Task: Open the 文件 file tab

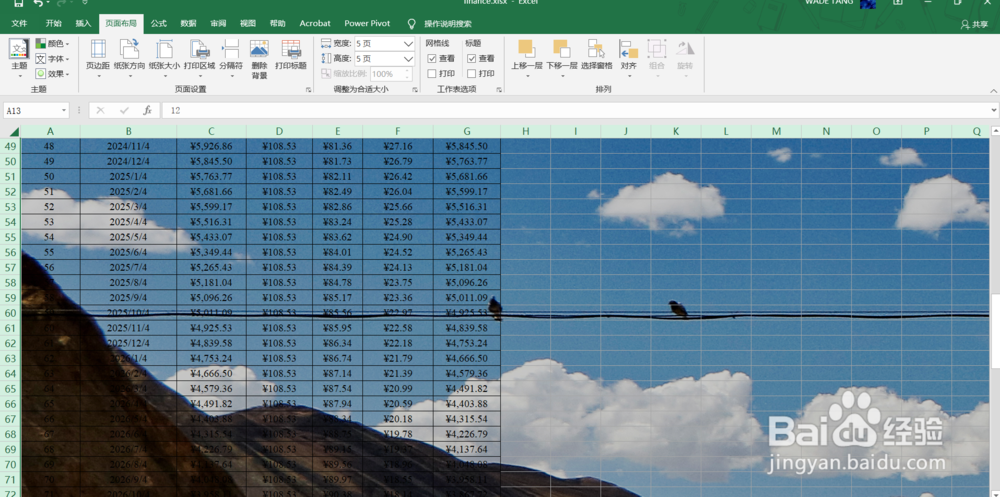Action: click(x=19, y=24)
